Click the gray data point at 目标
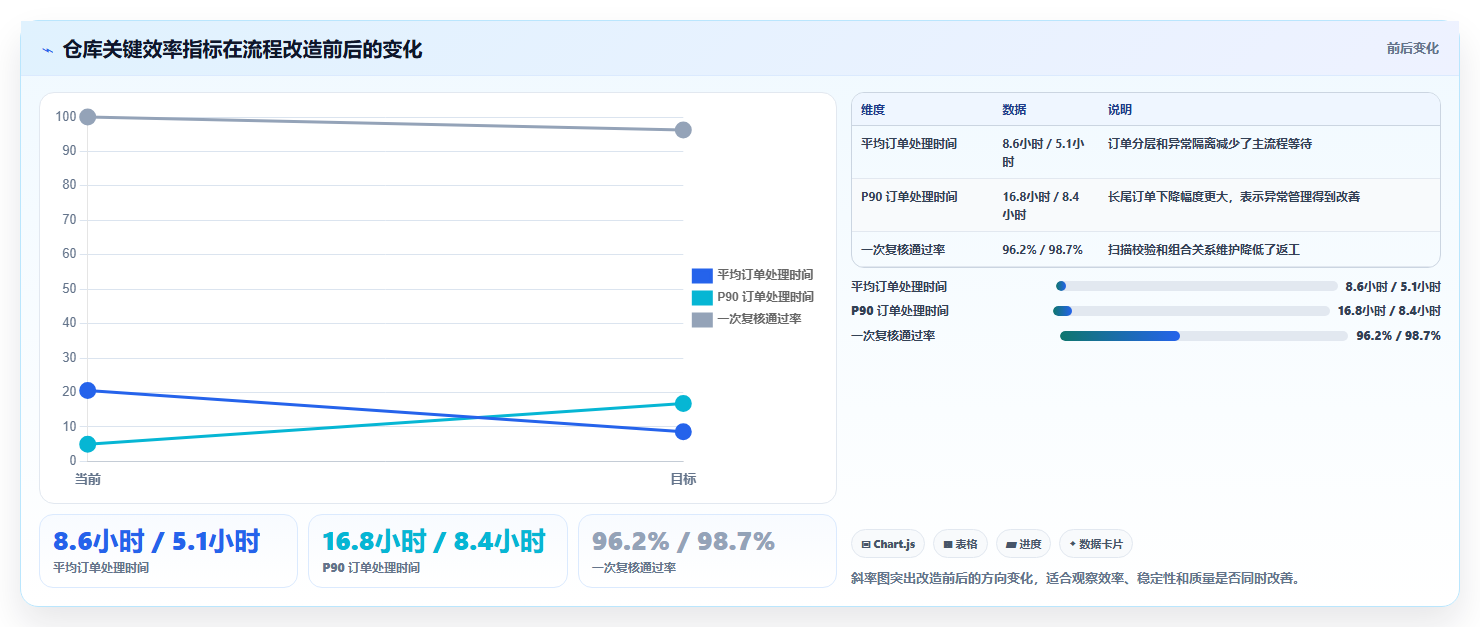Viewport: 1480px width, 627px height. point(683,130)
